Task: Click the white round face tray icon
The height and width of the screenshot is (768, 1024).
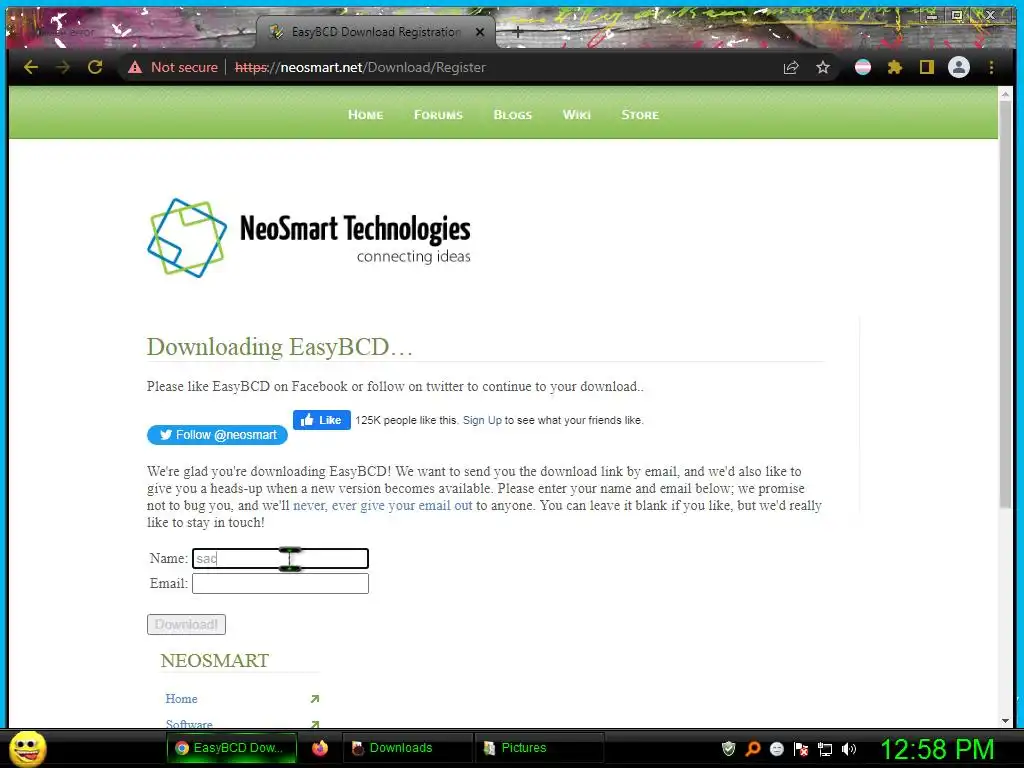Action: pos(776,748)
